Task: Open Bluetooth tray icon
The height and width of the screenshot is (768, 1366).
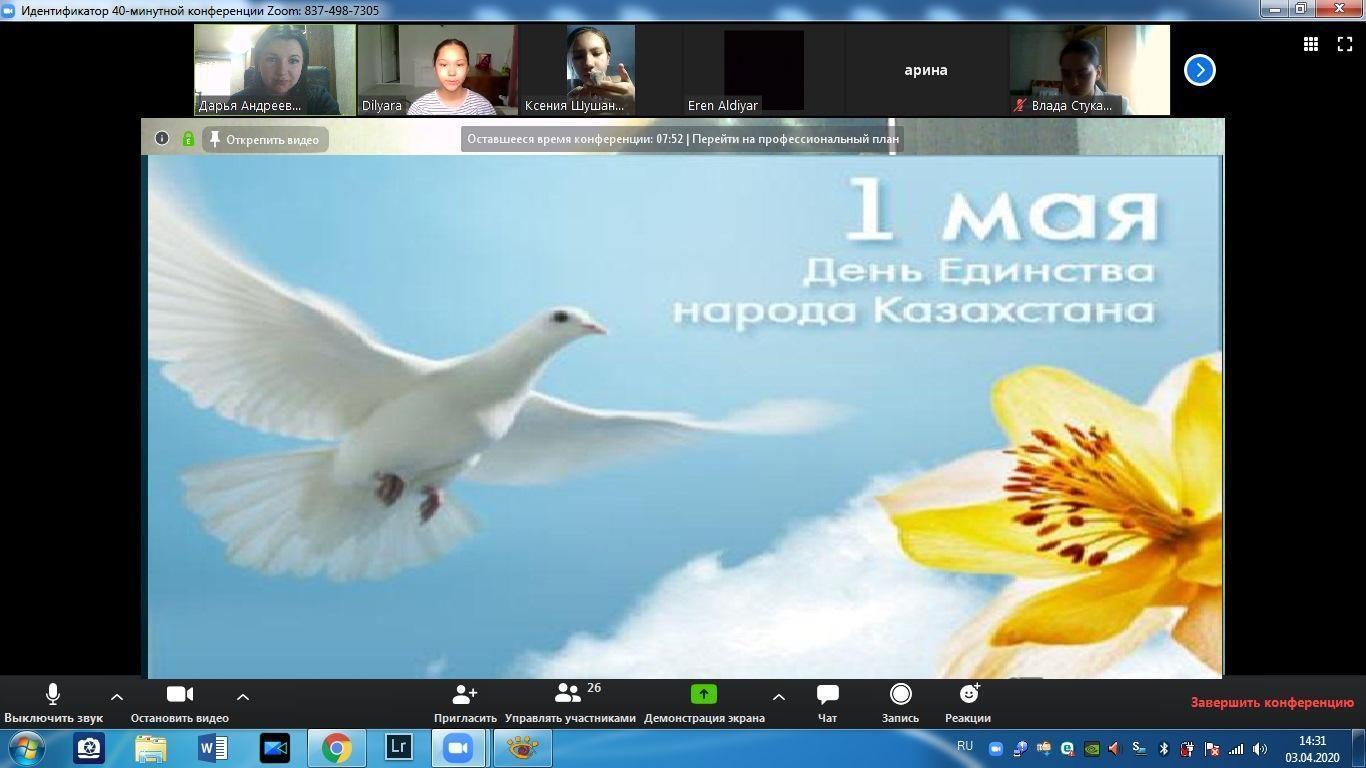Action: [1164, 748]
